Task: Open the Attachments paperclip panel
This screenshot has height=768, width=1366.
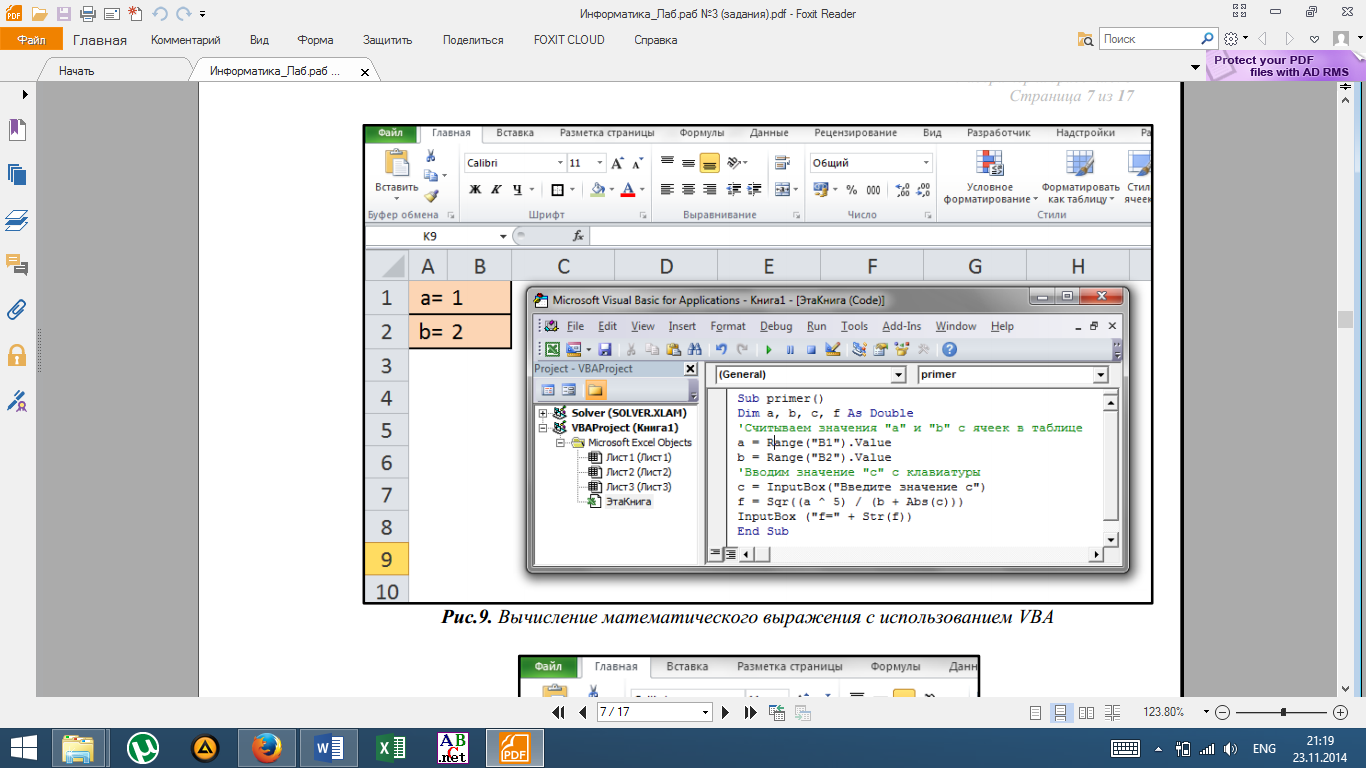Action: pos(17,310)
